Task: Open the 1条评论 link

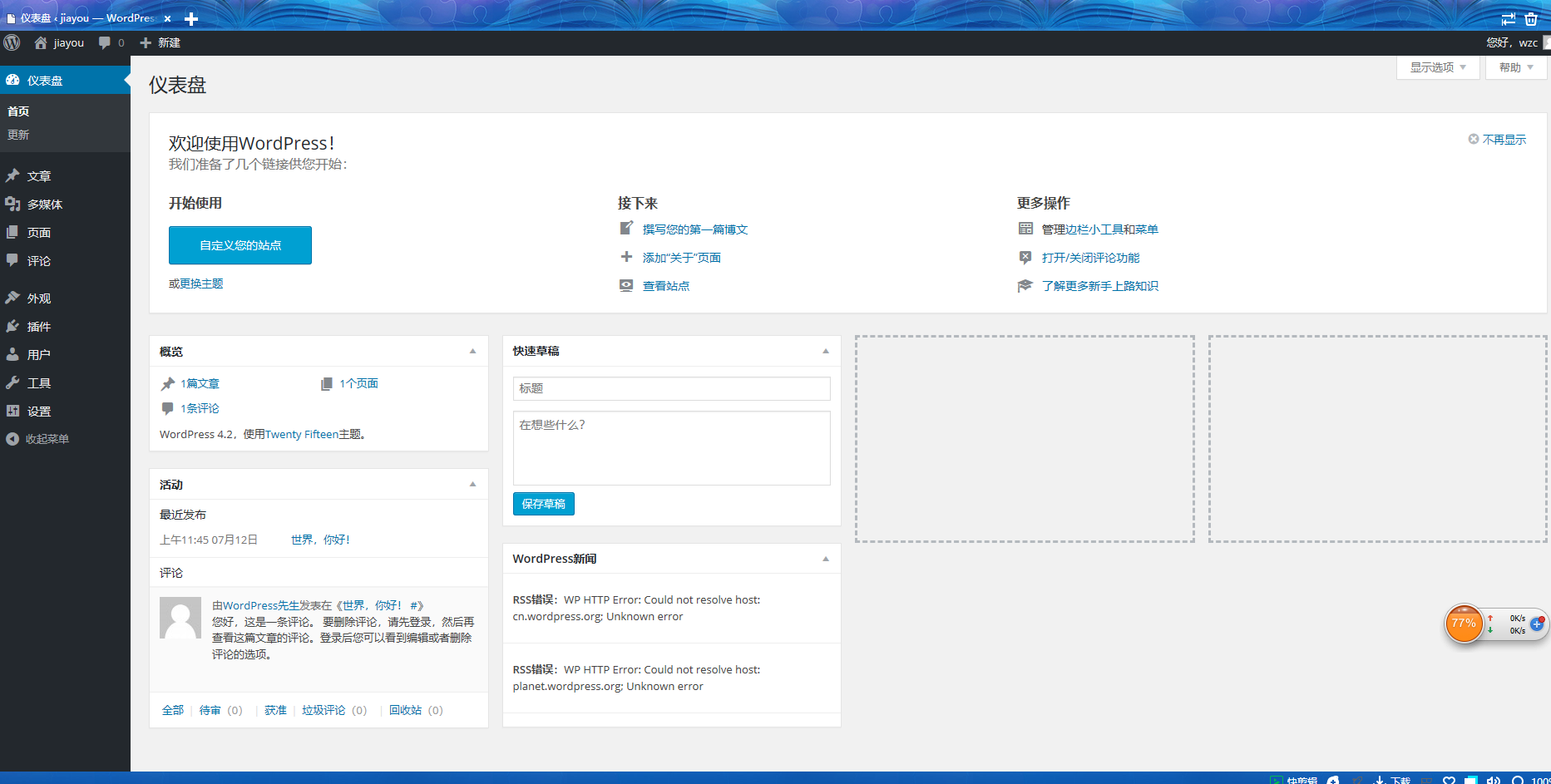Action: [200, 408]
